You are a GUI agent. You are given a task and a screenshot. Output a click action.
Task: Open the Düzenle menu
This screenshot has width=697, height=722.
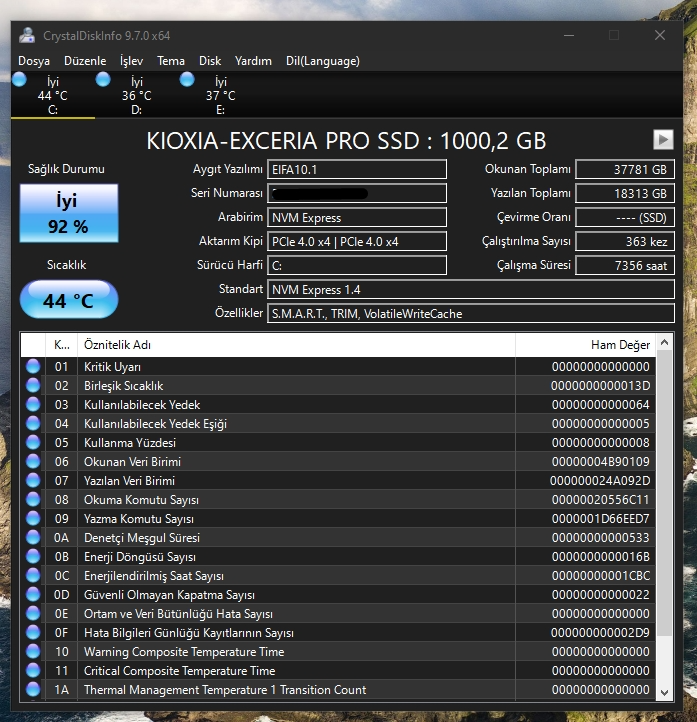point(85,61)
